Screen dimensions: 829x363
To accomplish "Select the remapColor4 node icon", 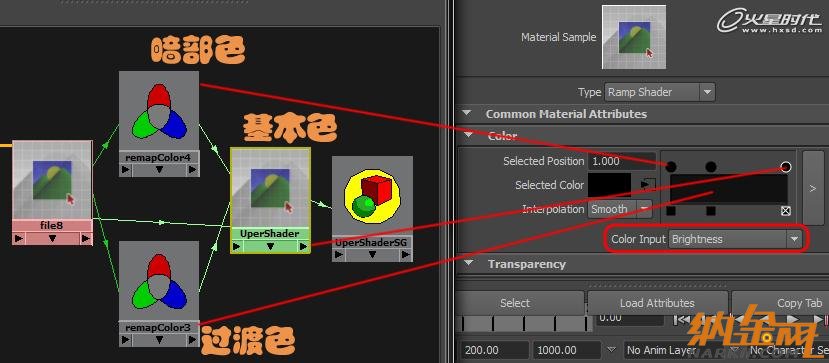I will [x=159, y=111].
